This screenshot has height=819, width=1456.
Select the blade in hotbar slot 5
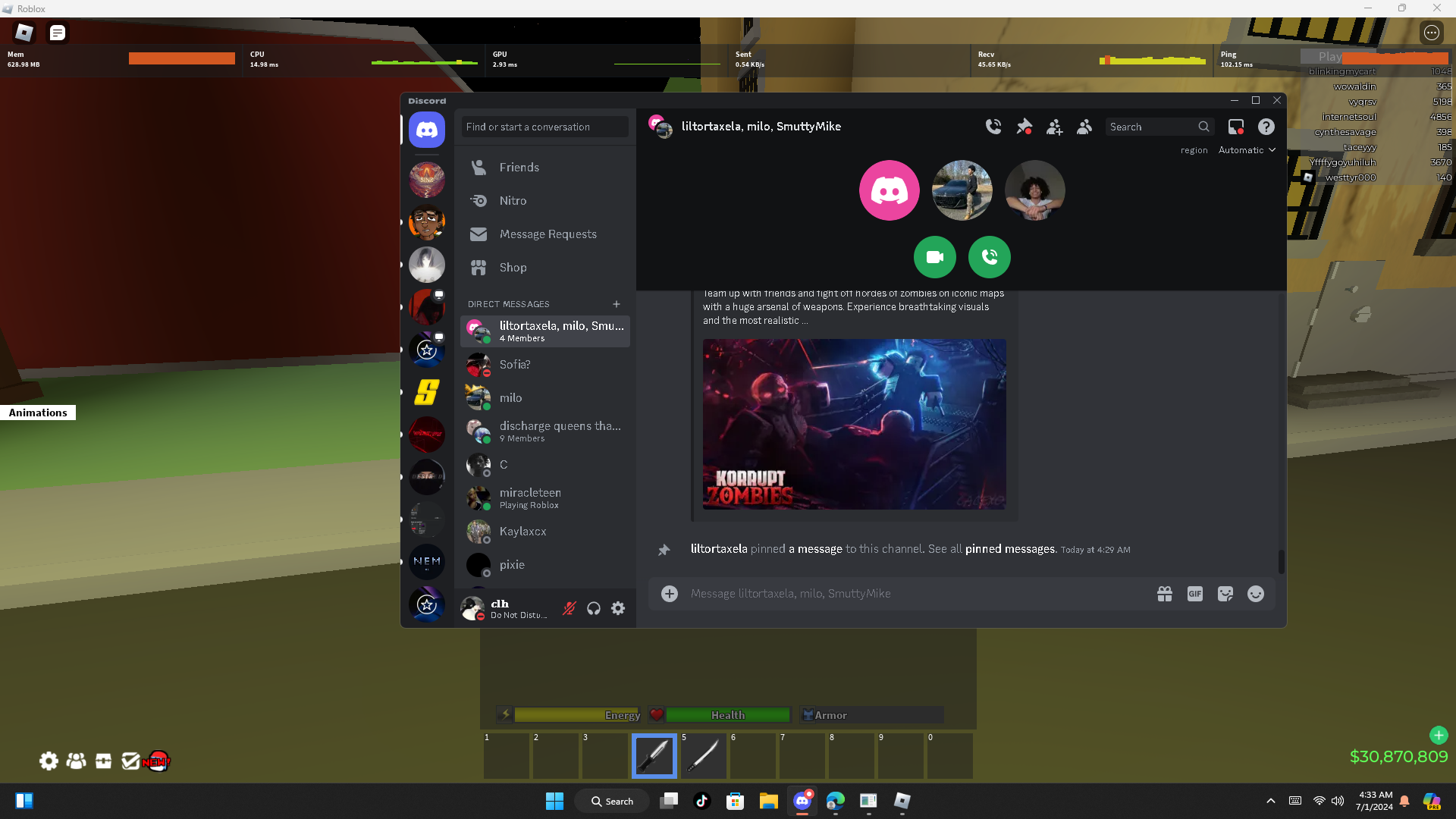tap(704, 756)
